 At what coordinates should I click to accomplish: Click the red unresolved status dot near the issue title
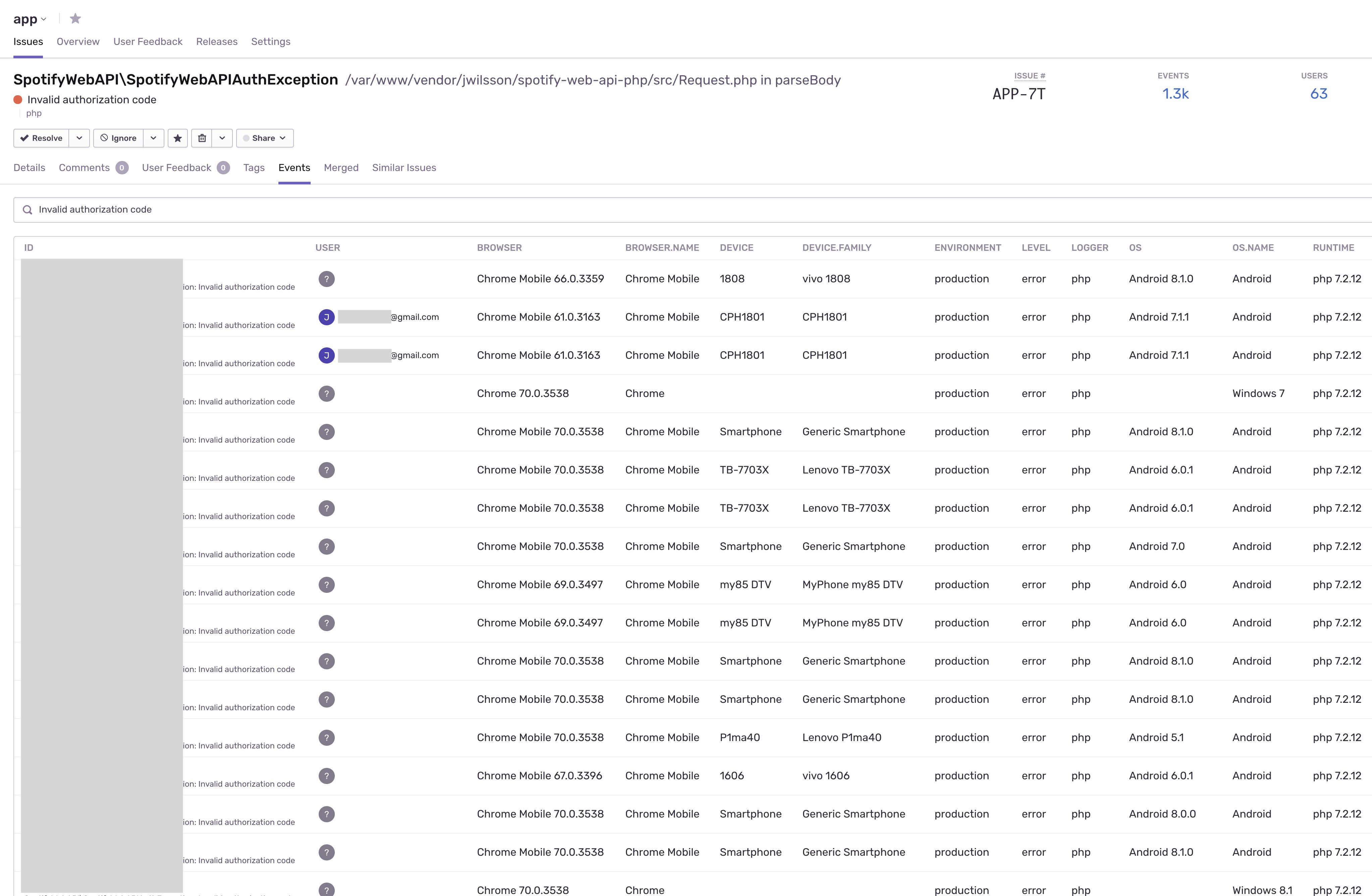click(x=18, y=99)
